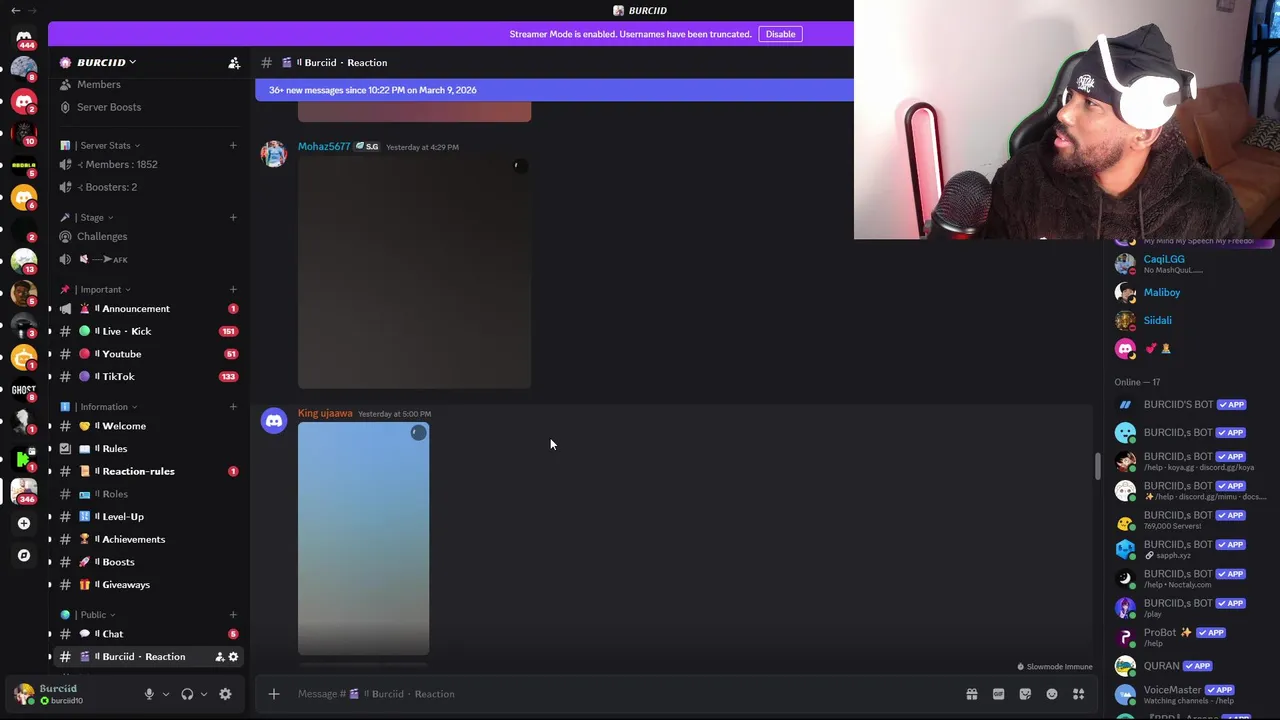Open Mohaz5677's dark image attachment

(414, 272)
